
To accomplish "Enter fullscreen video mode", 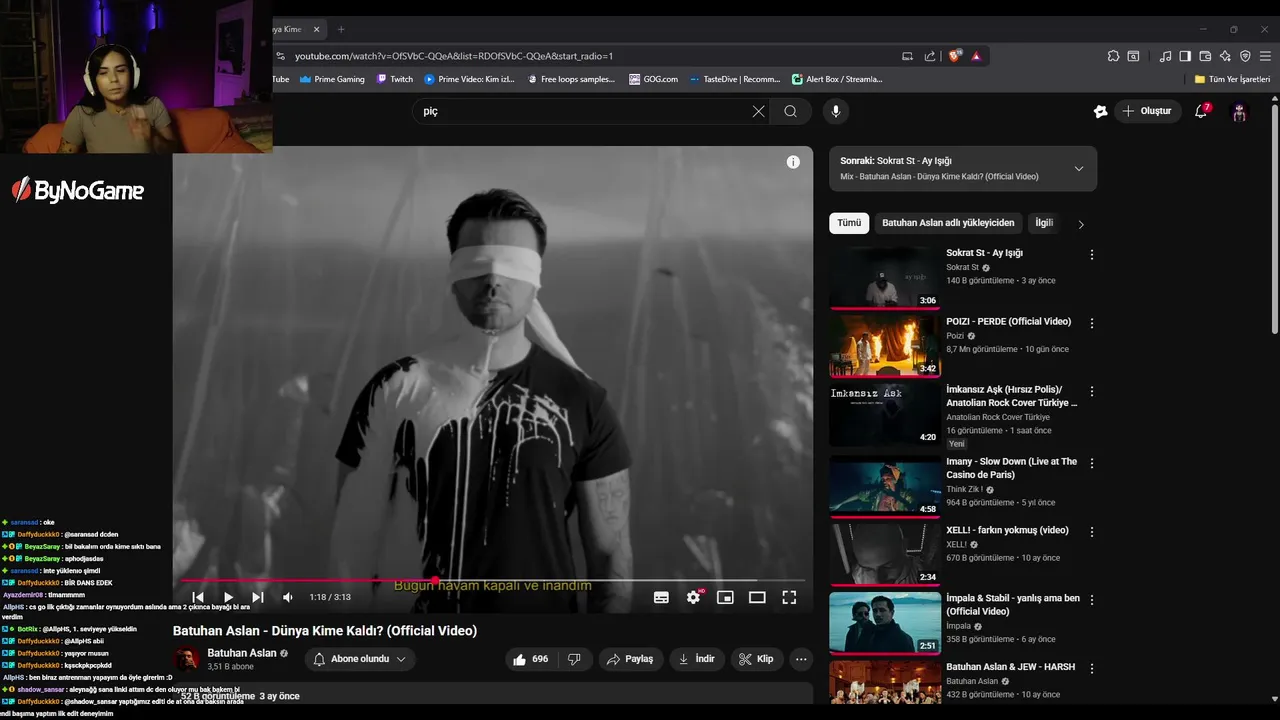I will coord(789,597).
